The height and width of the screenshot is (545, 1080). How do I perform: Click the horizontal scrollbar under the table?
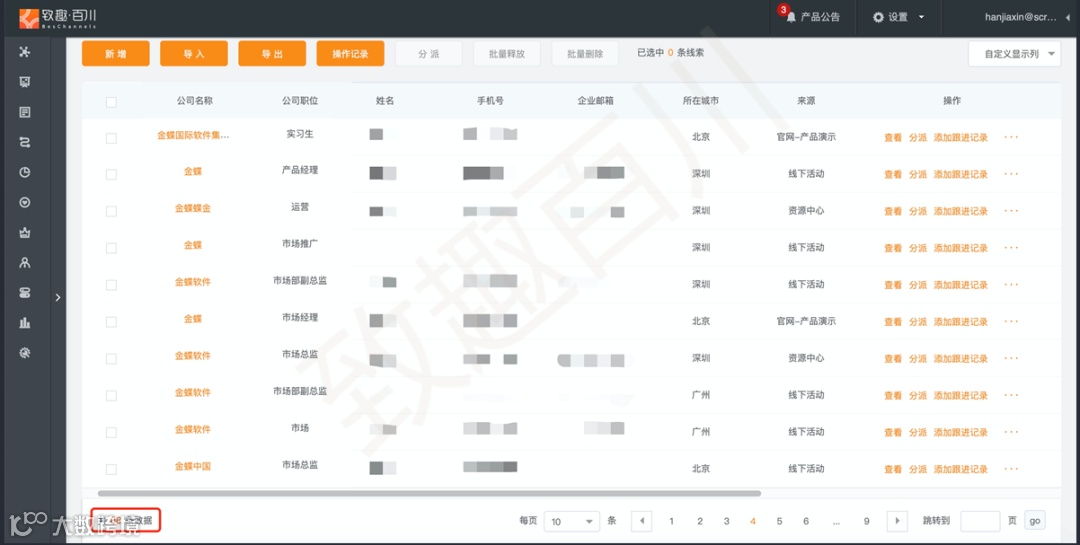pyautogui.click(x=429, y=493)
